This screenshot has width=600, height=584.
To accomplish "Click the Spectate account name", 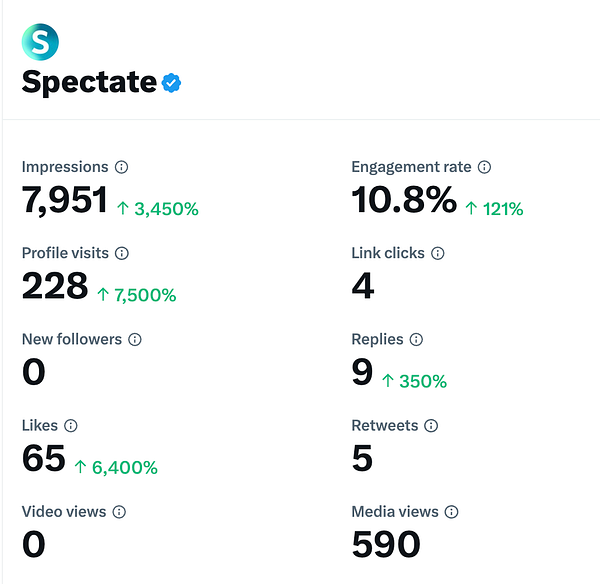I will tap(88, 82).
